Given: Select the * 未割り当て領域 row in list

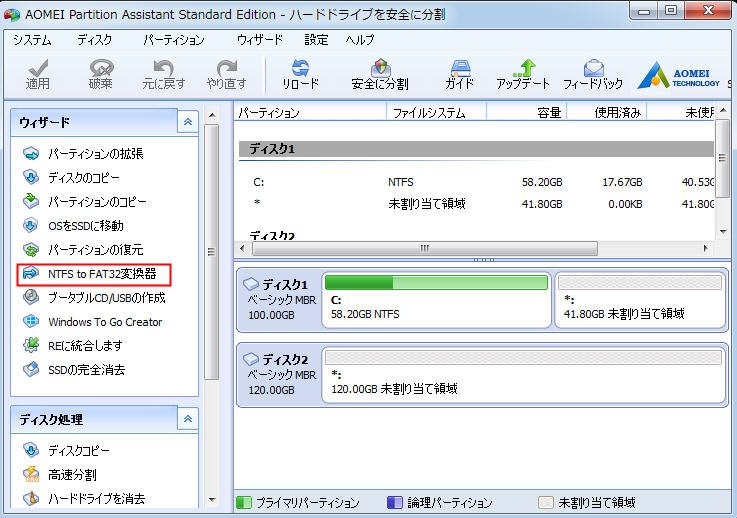Looking at the screenshot, I should (x=477, y=204).
